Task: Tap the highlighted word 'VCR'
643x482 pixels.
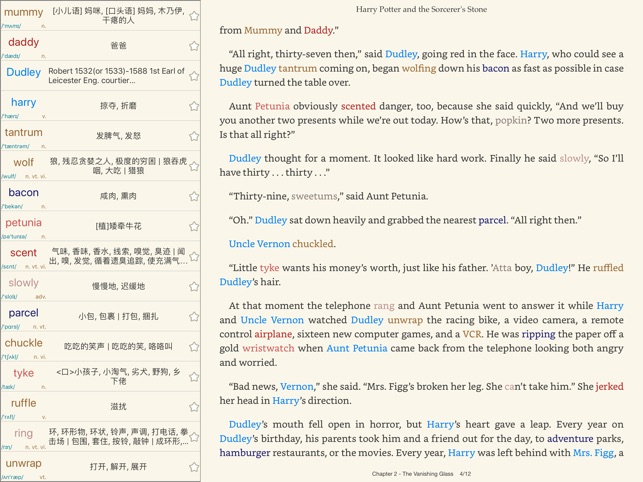Action: tap(472, 334)
